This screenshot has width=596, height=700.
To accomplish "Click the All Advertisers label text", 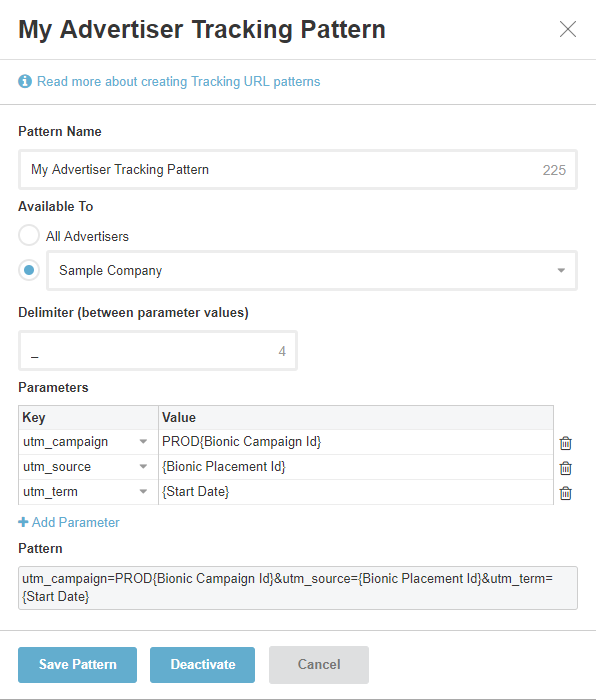I will point(87,236).
